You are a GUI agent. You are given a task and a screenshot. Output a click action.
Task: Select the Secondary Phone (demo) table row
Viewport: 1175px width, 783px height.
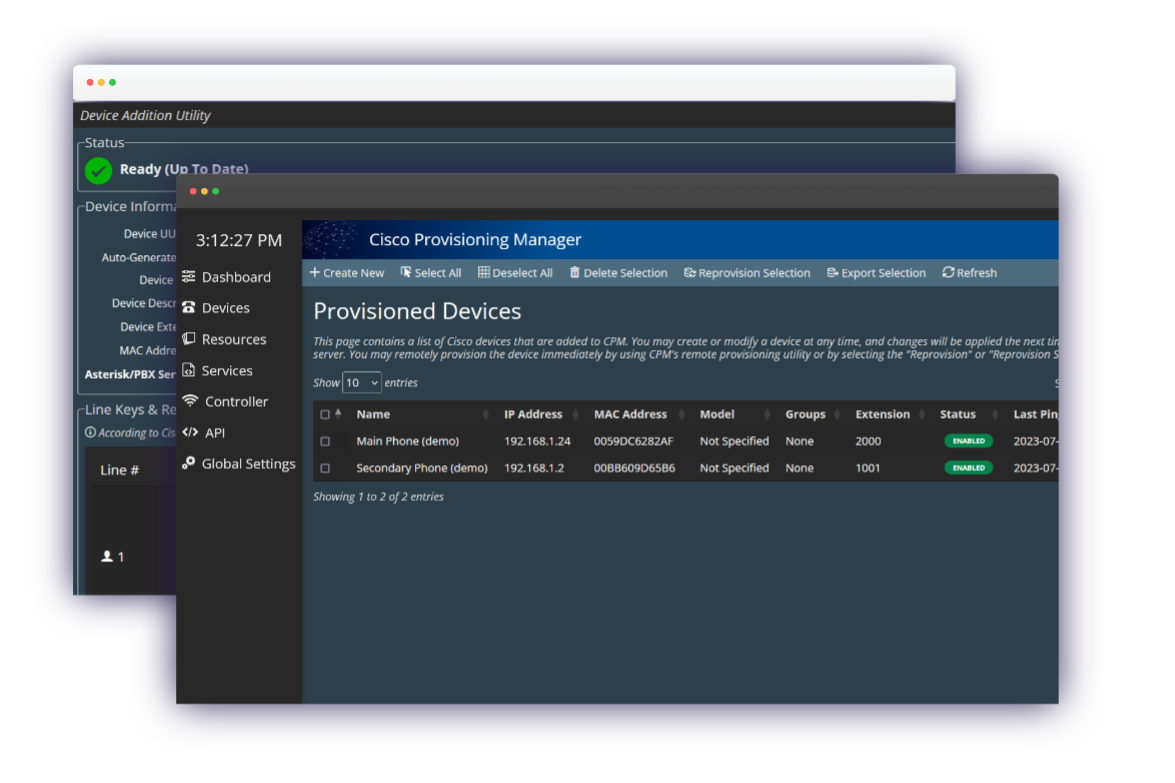(x=600, y=468)
